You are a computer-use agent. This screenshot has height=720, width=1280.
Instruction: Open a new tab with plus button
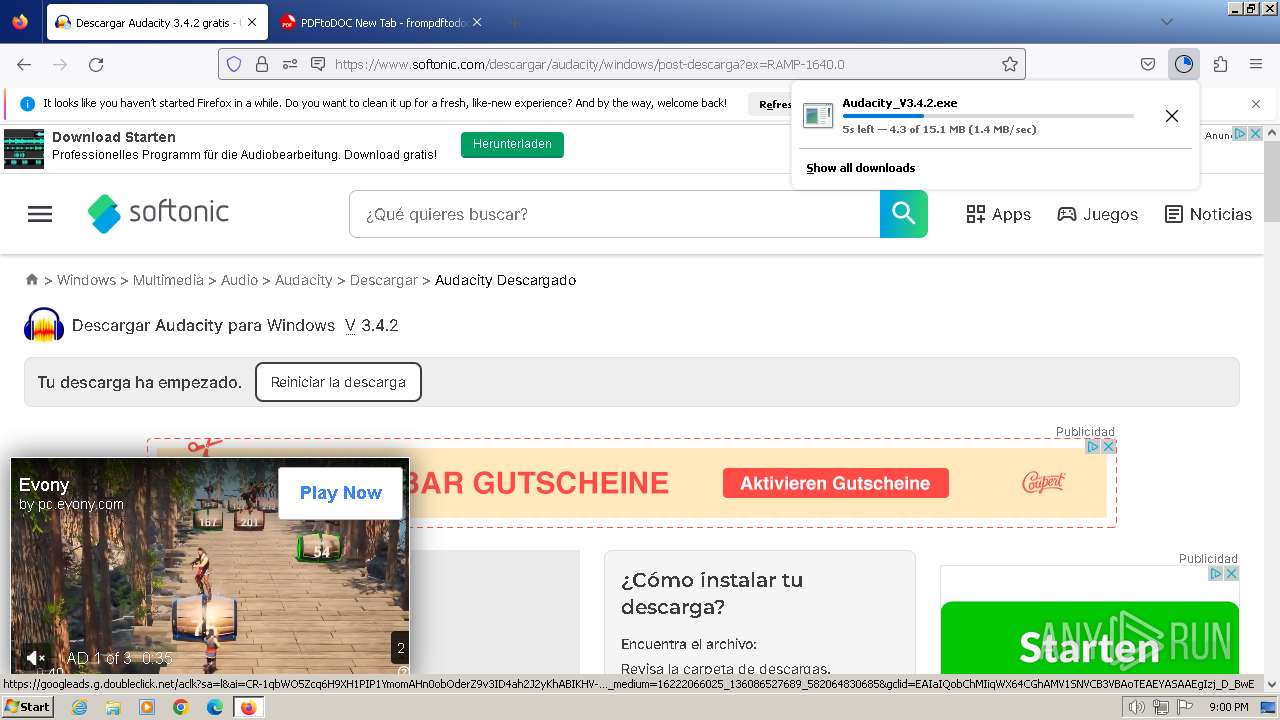pyautogui.click(x=514, y=22)
